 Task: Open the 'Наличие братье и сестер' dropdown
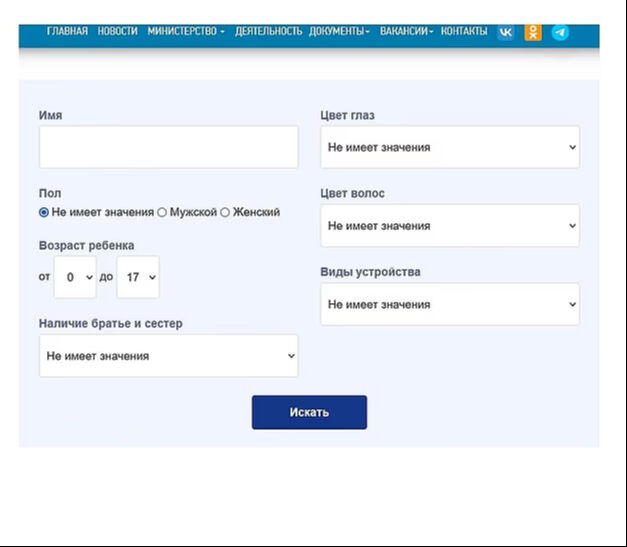point(168,356)
